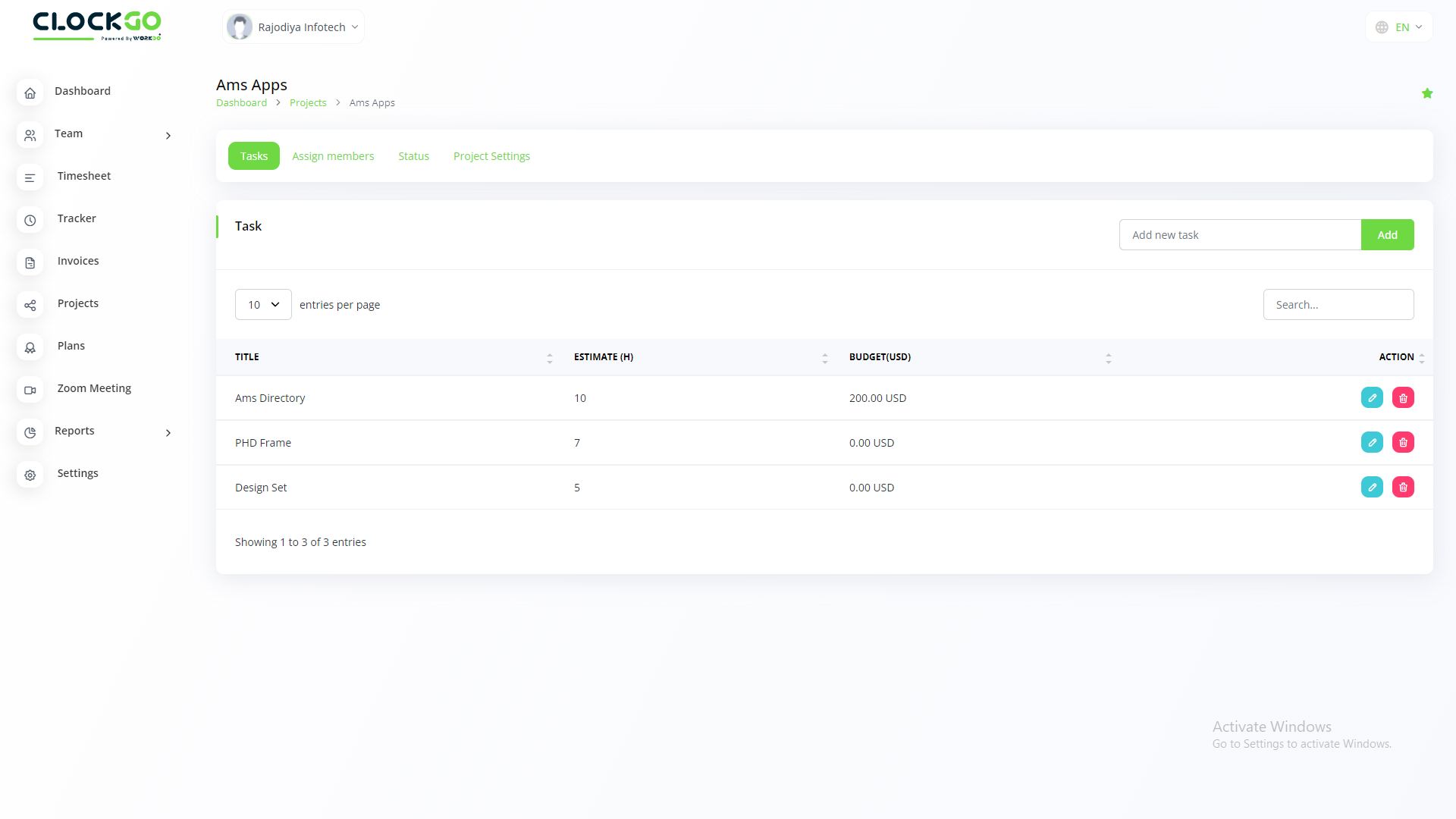Switch to the Assign members tab
1456x819 pixels.
pyautogui.click(x=333, y=156)
